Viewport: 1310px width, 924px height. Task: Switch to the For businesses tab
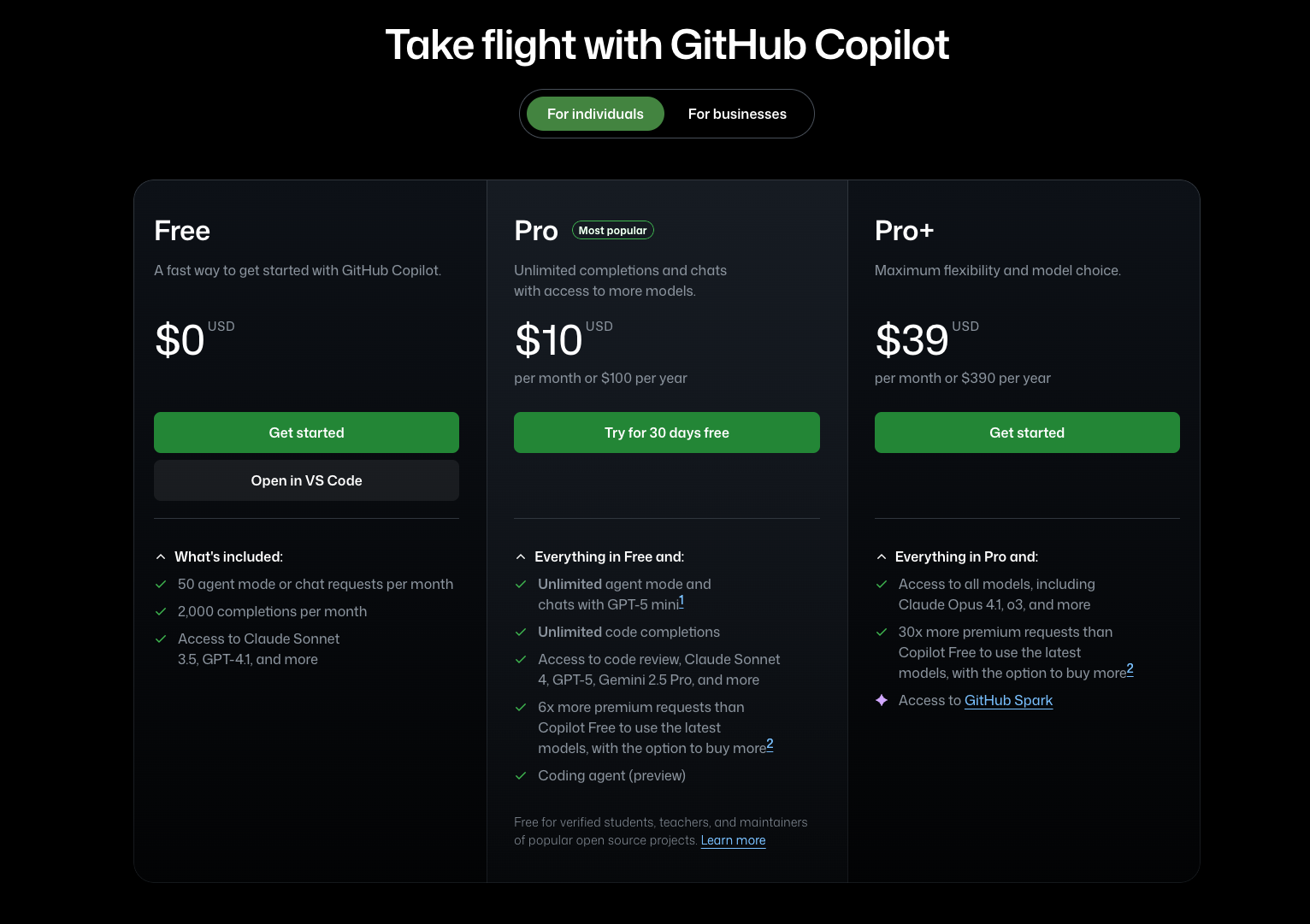click(737, 114)
